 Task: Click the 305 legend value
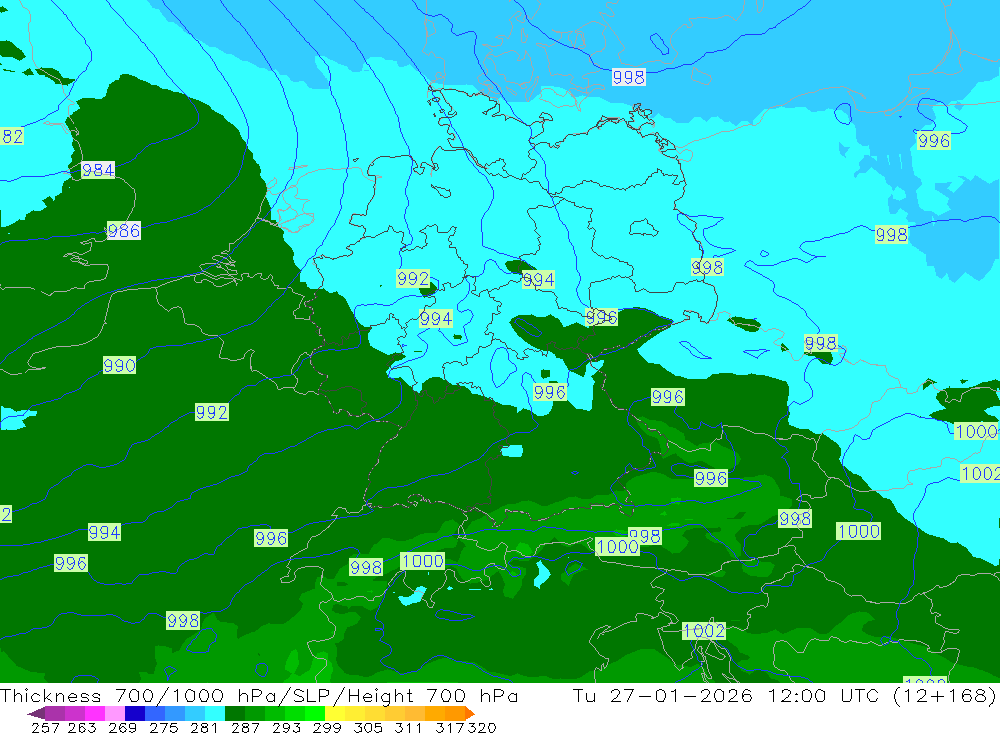[x=368, y=727]
